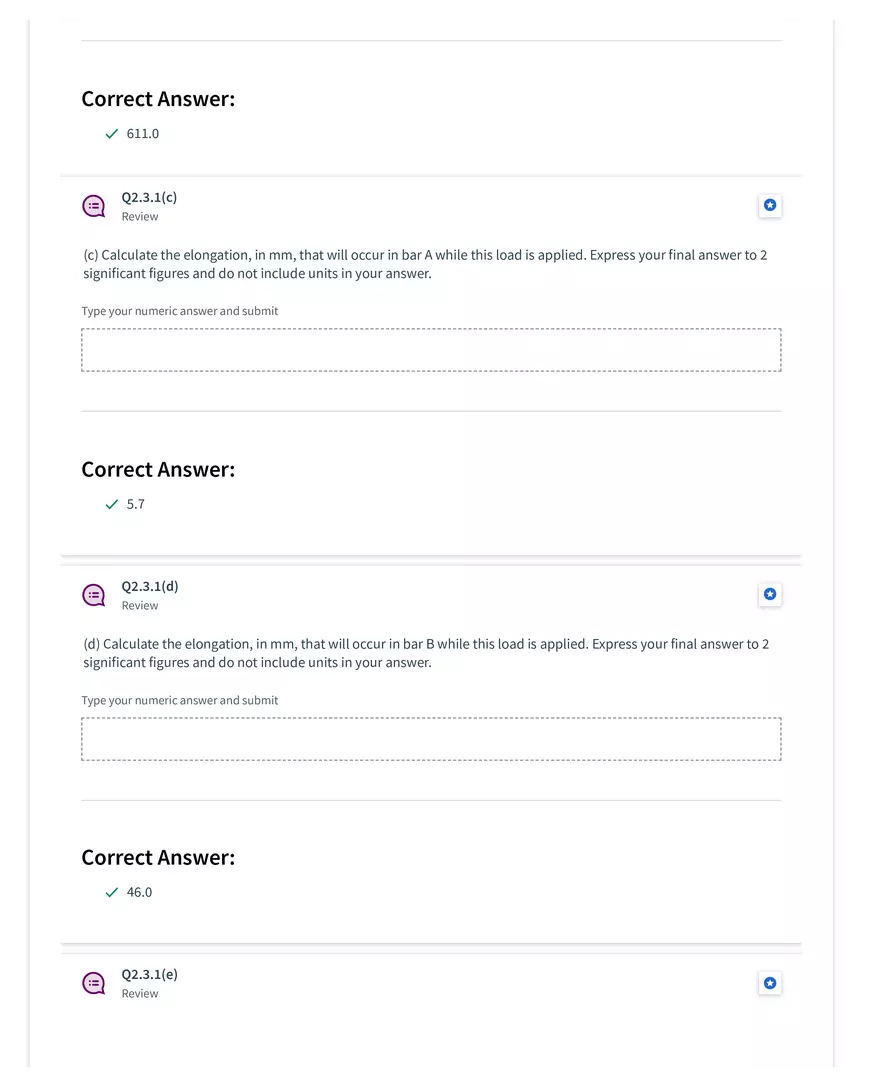Click the Review label under Q2.3.1(d)
880x1087 pixels.
(140, 606)
